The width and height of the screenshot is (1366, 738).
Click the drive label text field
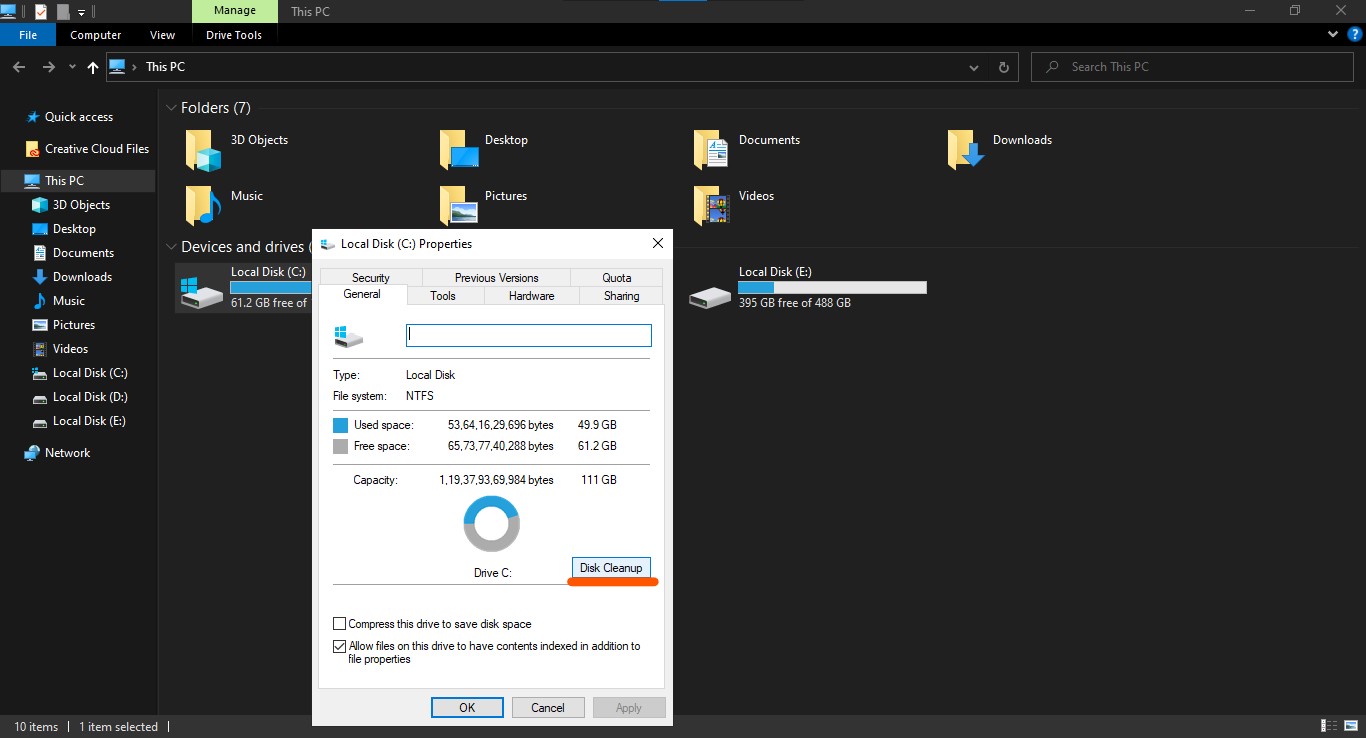coord(529,335)
